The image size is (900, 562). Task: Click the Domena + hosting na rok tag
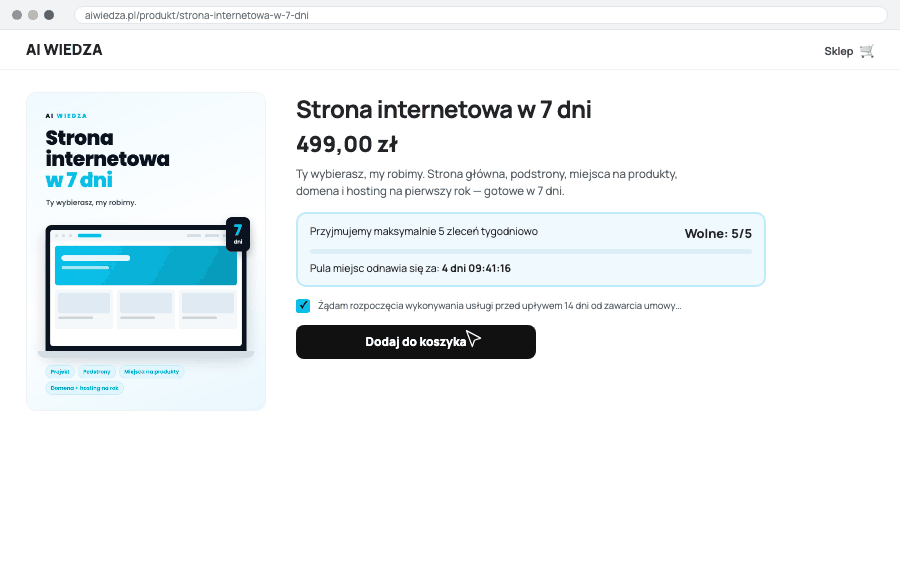pyautogui.click(x=84, y=388)
